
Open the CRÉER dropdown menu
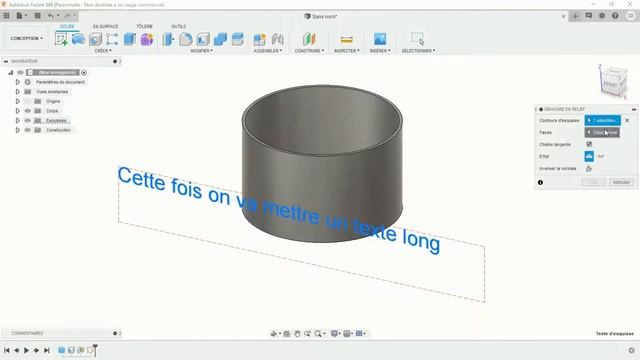pos(103,51)
